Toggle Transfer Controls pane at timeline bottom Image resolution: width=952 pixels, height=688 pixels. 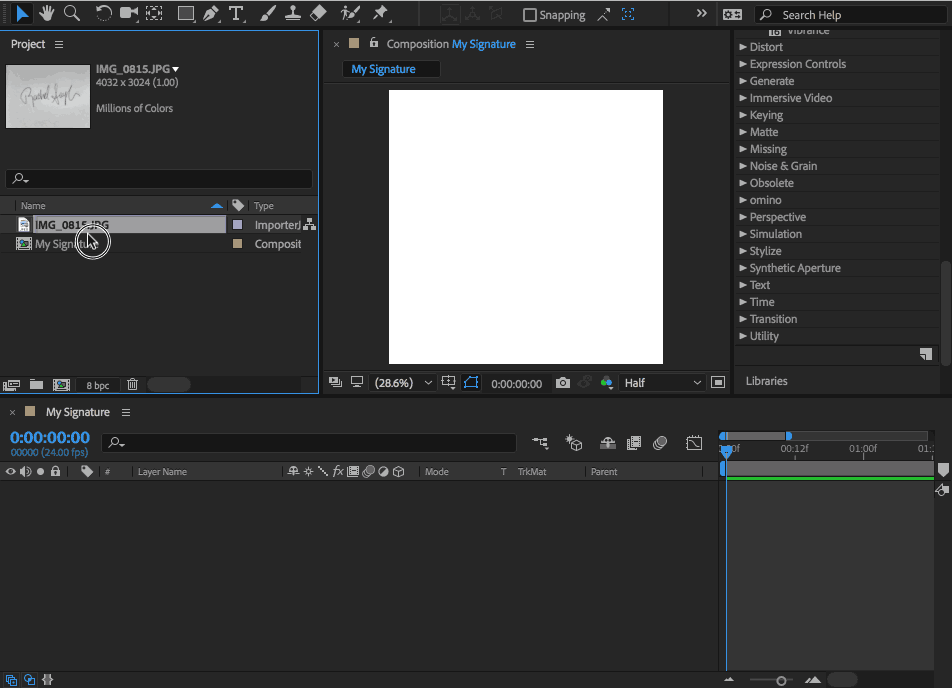click(29, 680)
